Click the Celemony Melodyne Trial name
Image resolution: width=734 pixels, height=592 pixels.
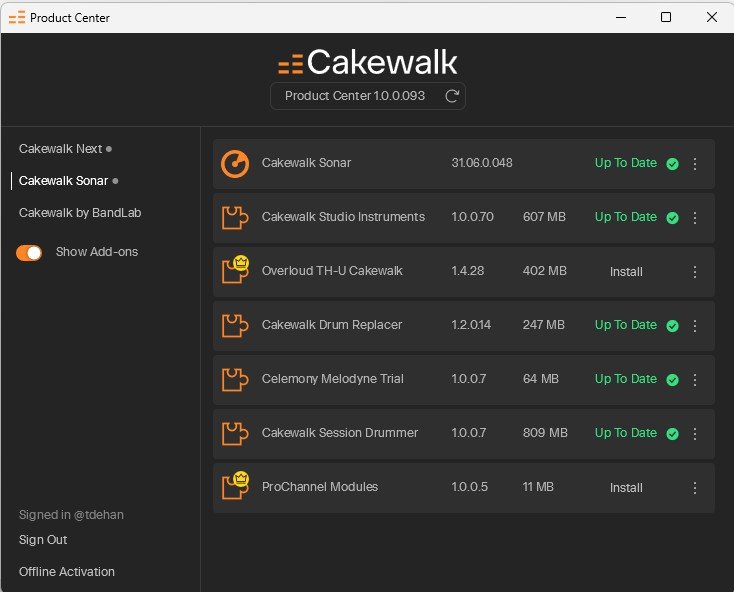click(x=333, y=379)
